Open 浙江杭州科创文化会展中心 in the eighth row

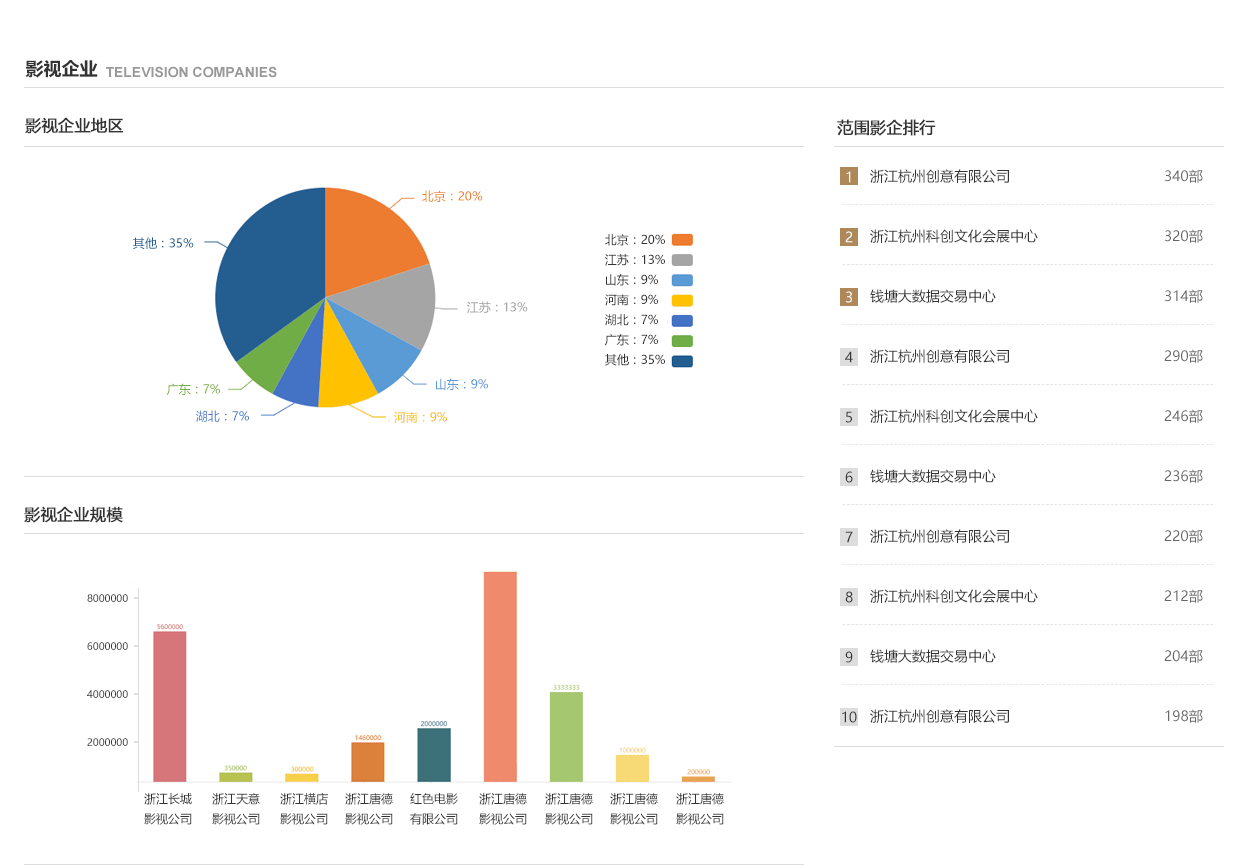tap(954, 596)
